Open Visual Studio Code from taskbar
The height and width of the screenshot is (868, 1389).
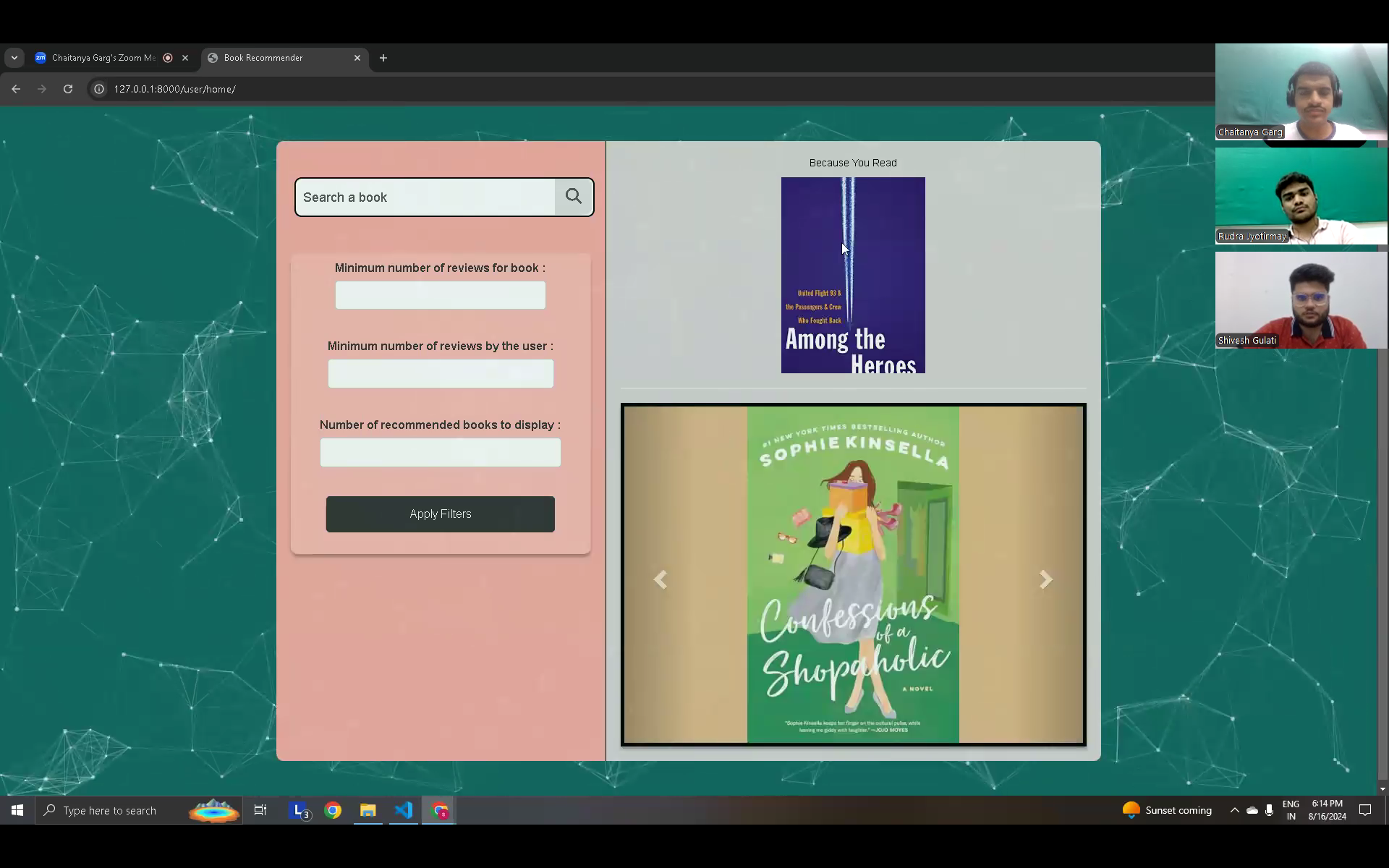tap(404, 810)
